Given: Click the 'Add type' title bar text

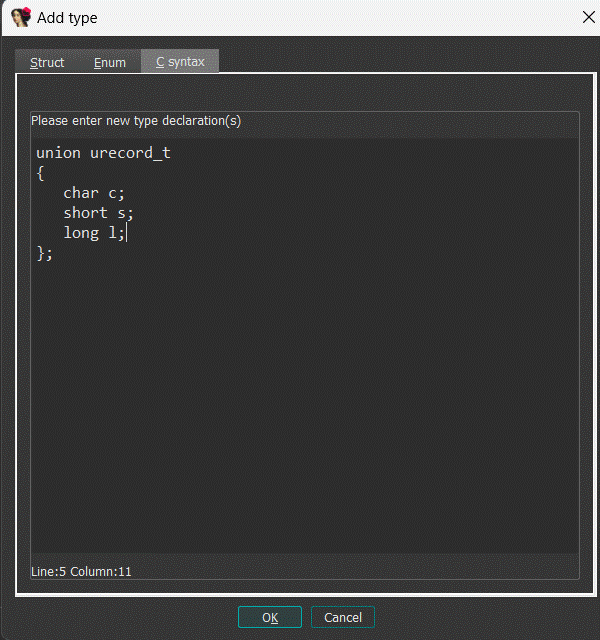Looking at the screenshot, I should 67,17.
